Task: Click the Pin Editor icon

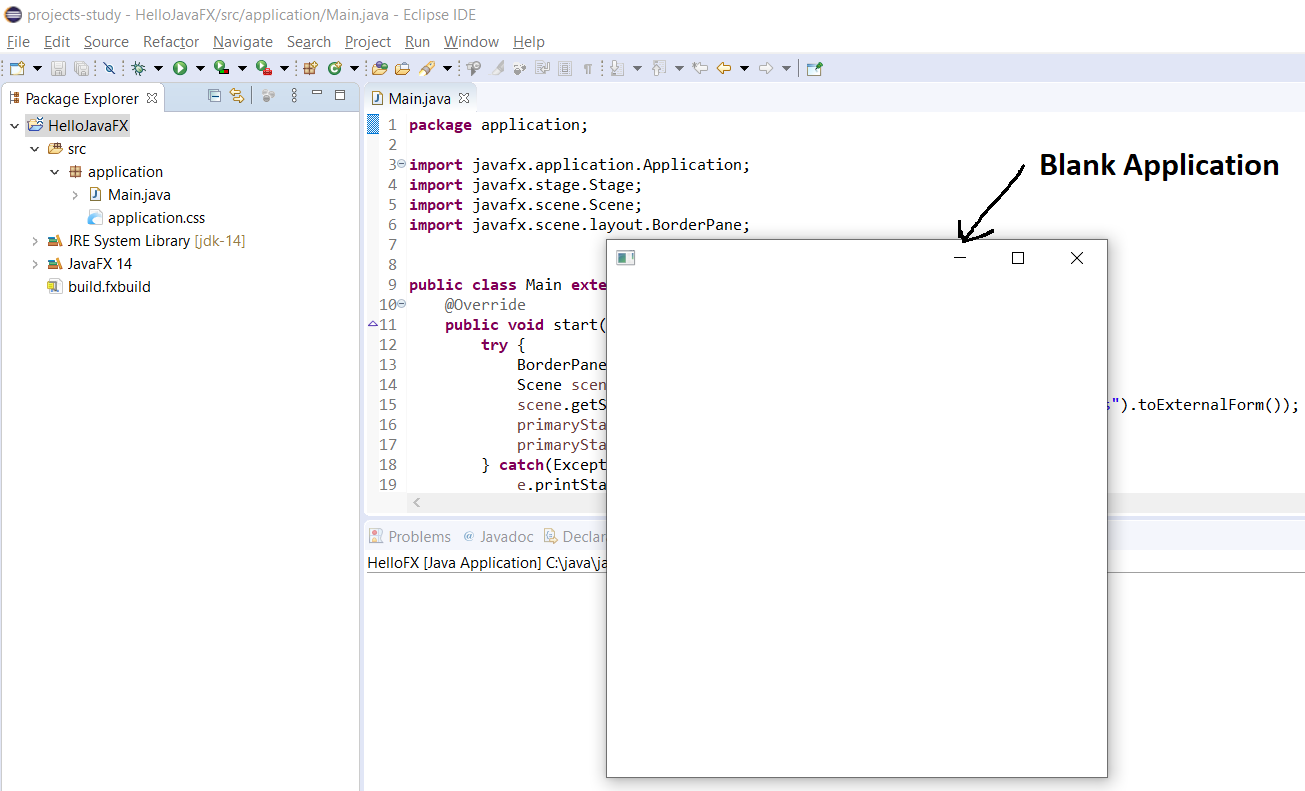Action: click(x=814, y=68)
